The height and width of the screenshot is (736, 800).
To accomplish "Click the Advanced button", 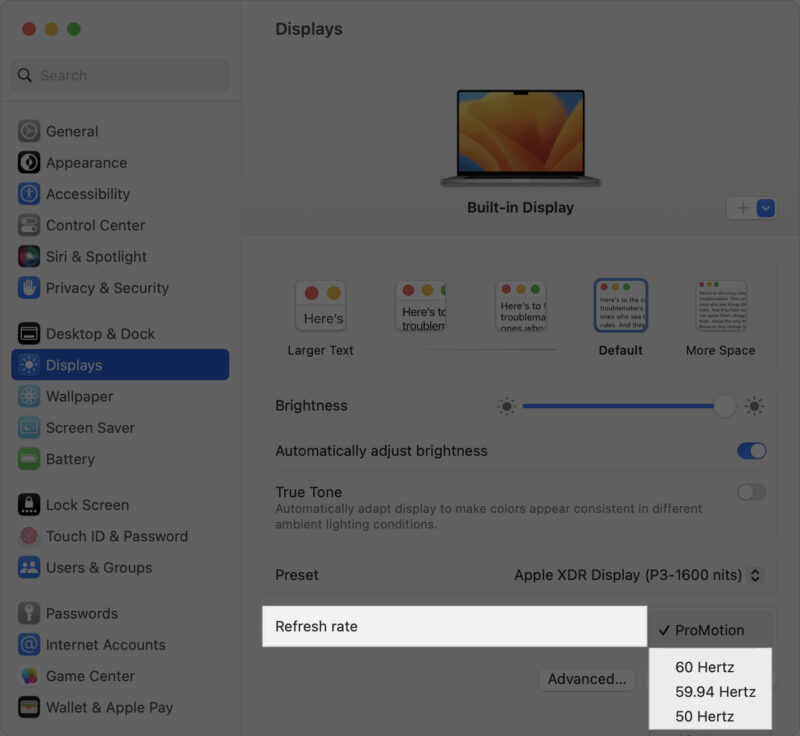I will (x=585, y=679).
